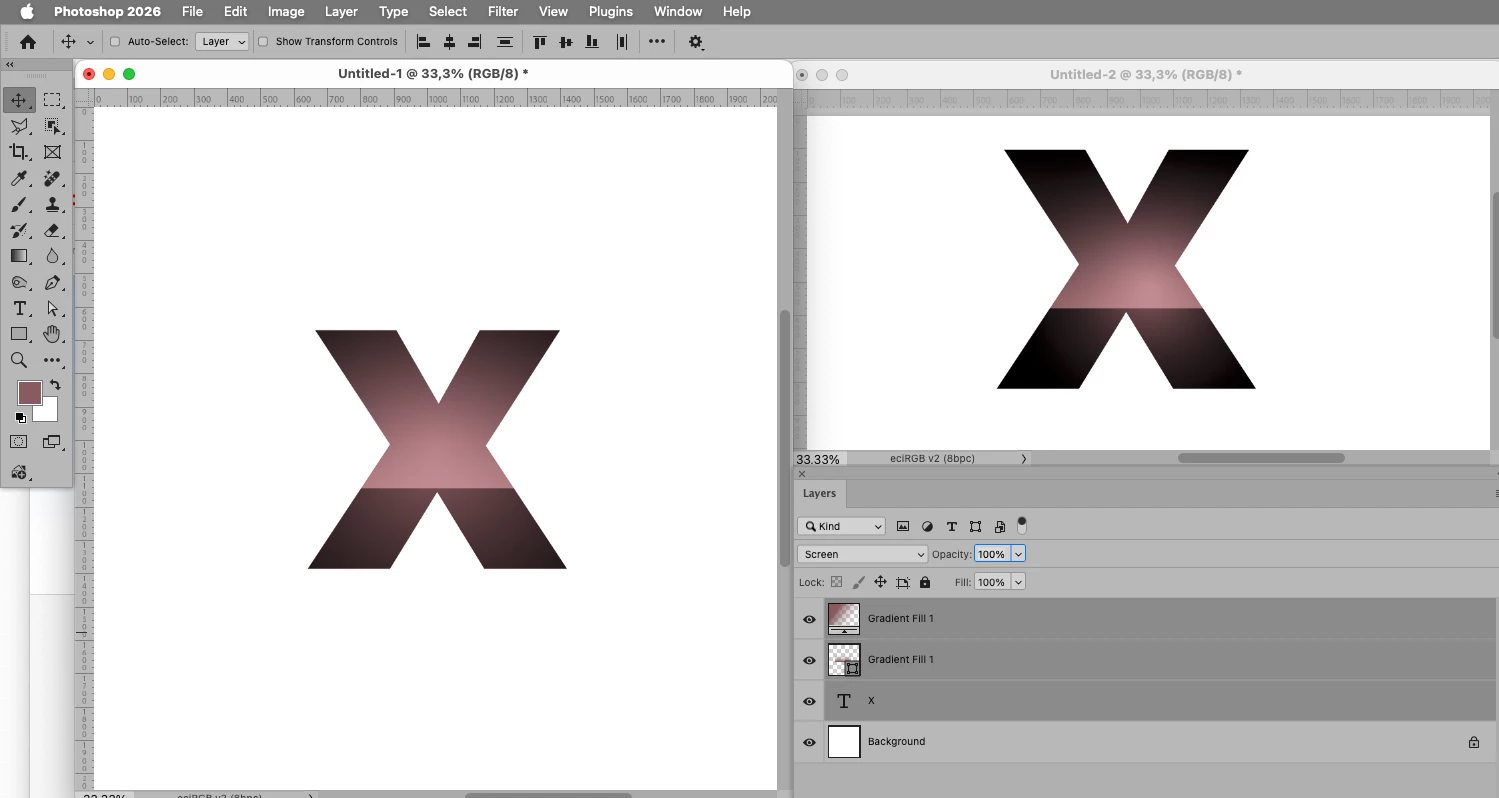Open the Apple menu
1499x798 pixels.
pyautogui.click(x=27, y=11)
